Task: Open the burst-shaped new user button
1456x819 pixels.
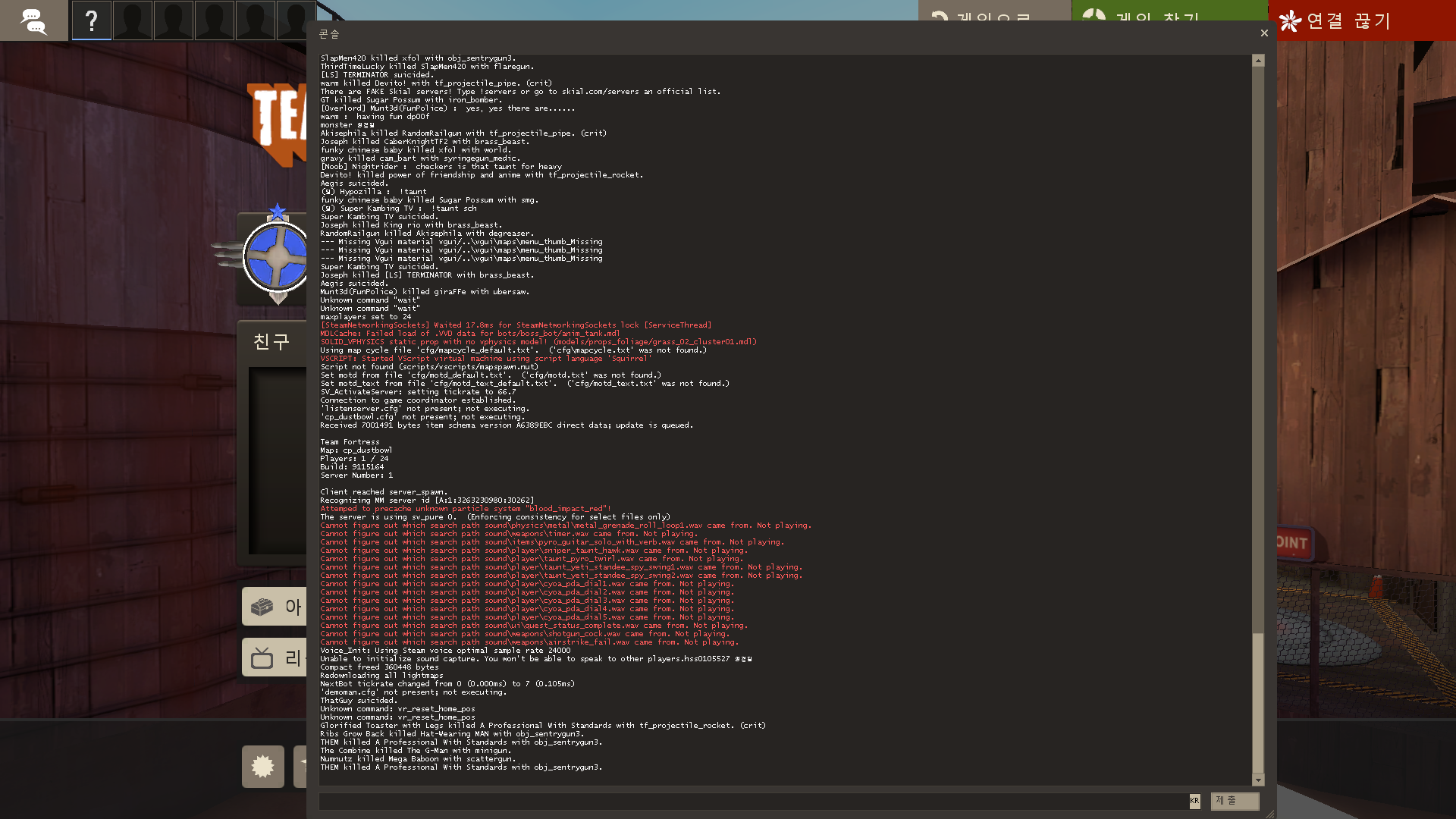Action: (x=263, y=767)
